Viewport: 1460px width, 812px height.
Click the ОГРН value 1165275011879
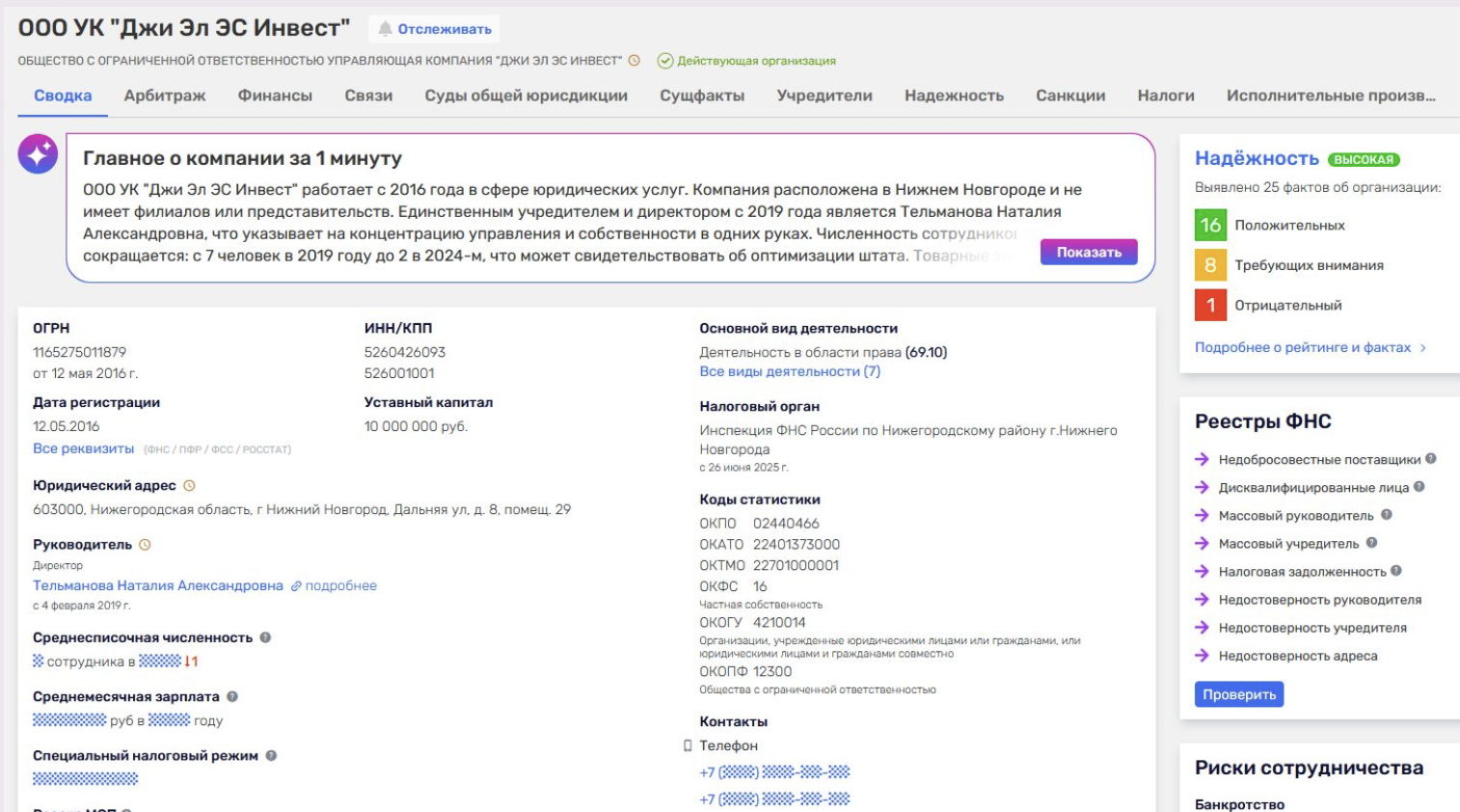tap(80, 352)
